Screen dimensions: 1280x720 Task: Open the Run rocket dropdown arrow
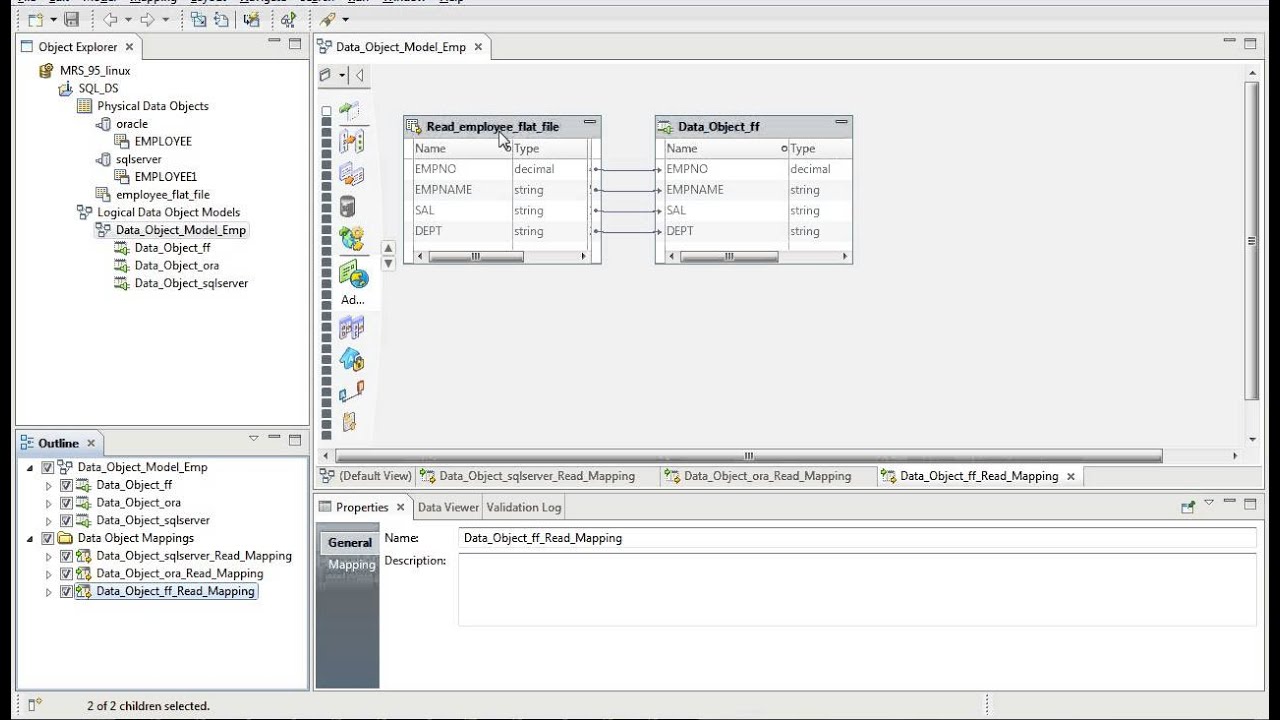(x=345, y=20)
